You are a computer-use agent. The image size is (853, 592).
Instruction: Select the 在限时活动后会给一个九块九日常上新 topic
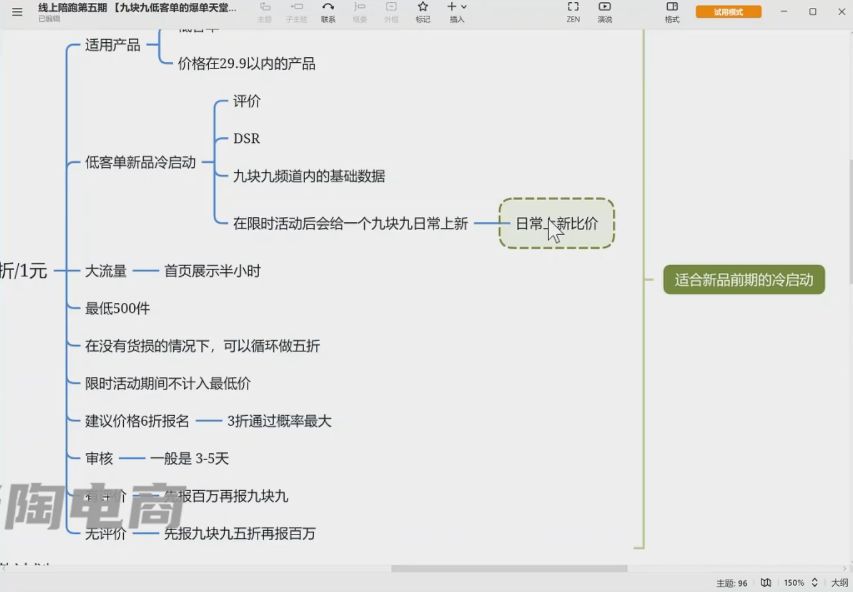tap(350, 224)
